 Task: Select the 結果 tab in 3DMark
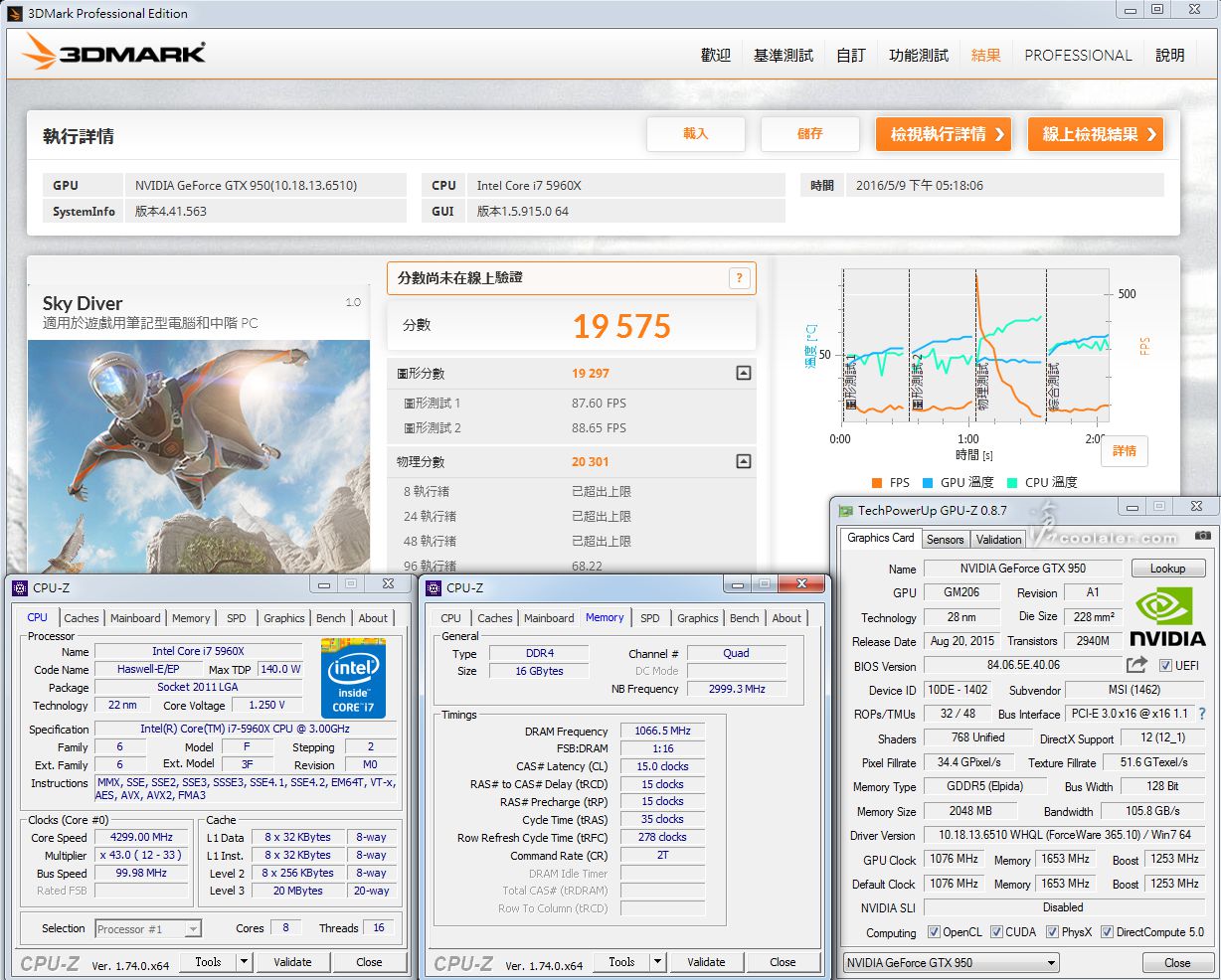(986, 56)
